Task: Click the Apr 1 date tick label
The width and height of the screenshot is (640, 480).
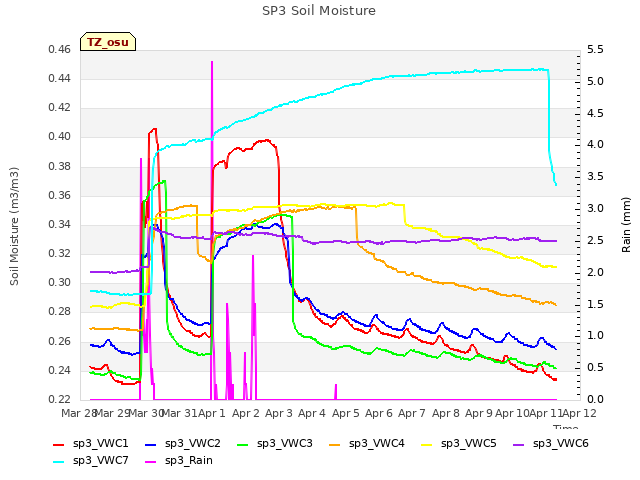Action: click(x=212, y=413)
